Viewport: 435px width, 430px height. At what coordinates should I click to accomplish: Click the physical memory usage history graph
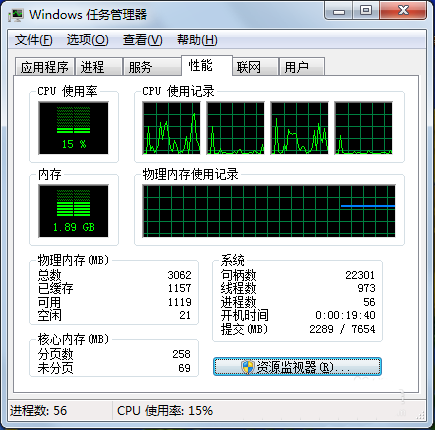[x=269, y=211]
